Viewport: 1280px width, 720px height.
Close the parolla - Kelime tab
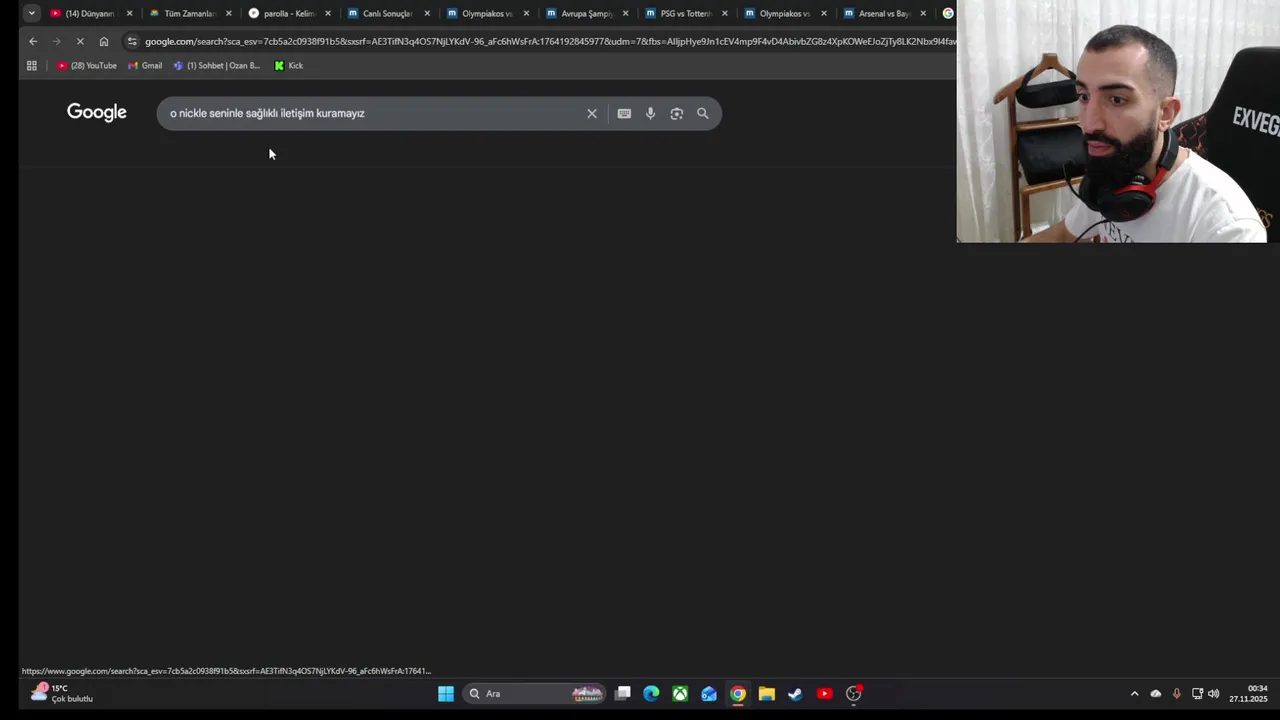point(328,14)
